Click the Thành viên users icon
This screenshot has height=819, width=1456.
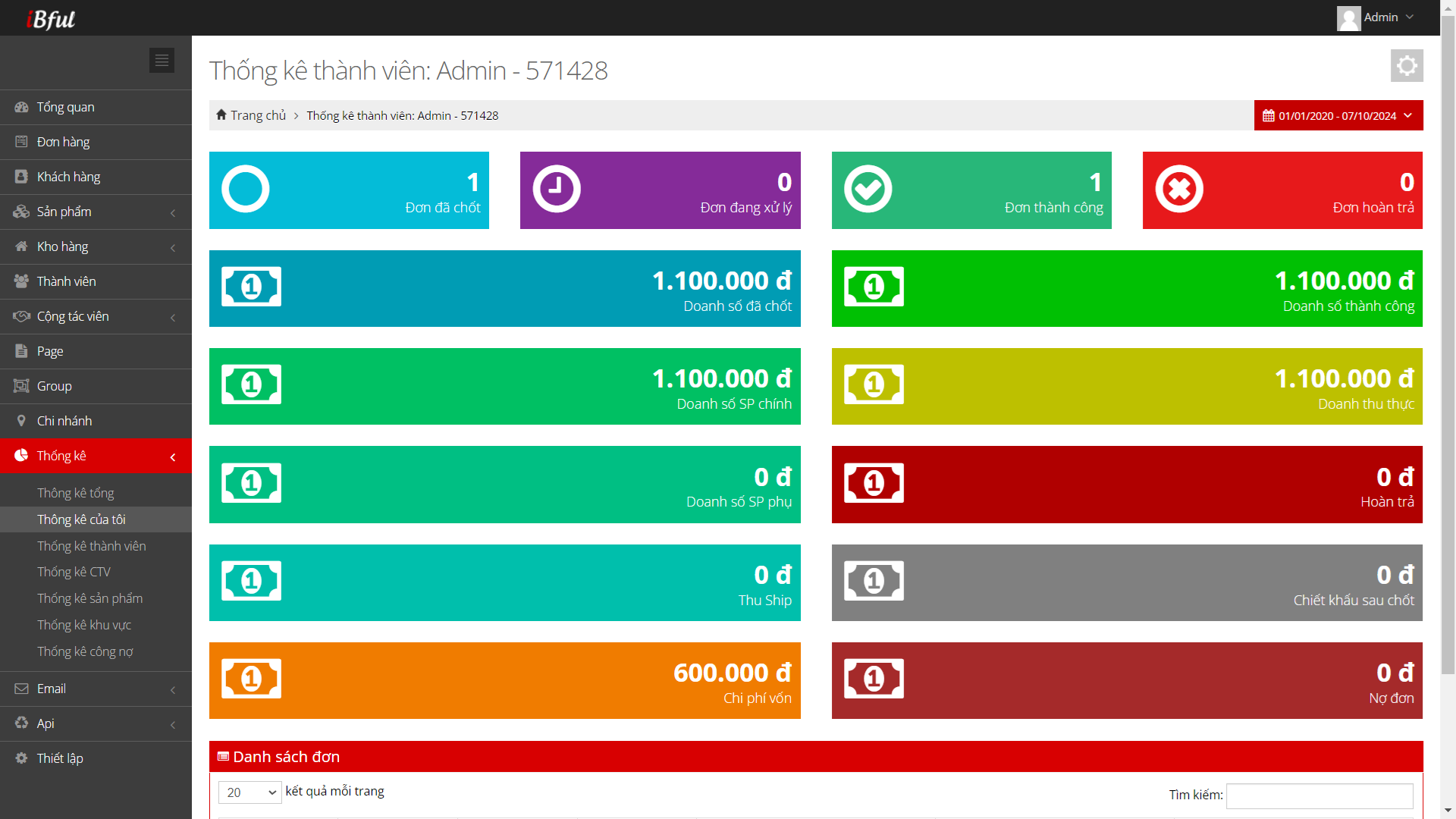(x=21, y=281)
